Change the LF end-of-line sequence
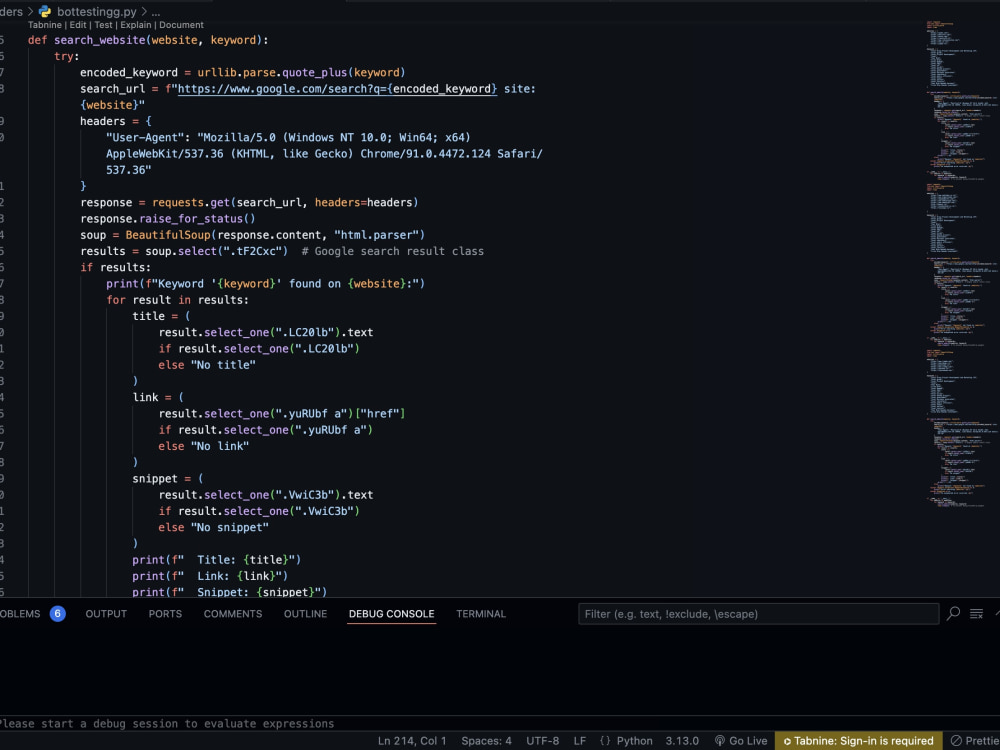1000x750 pixels. (580, 740)
